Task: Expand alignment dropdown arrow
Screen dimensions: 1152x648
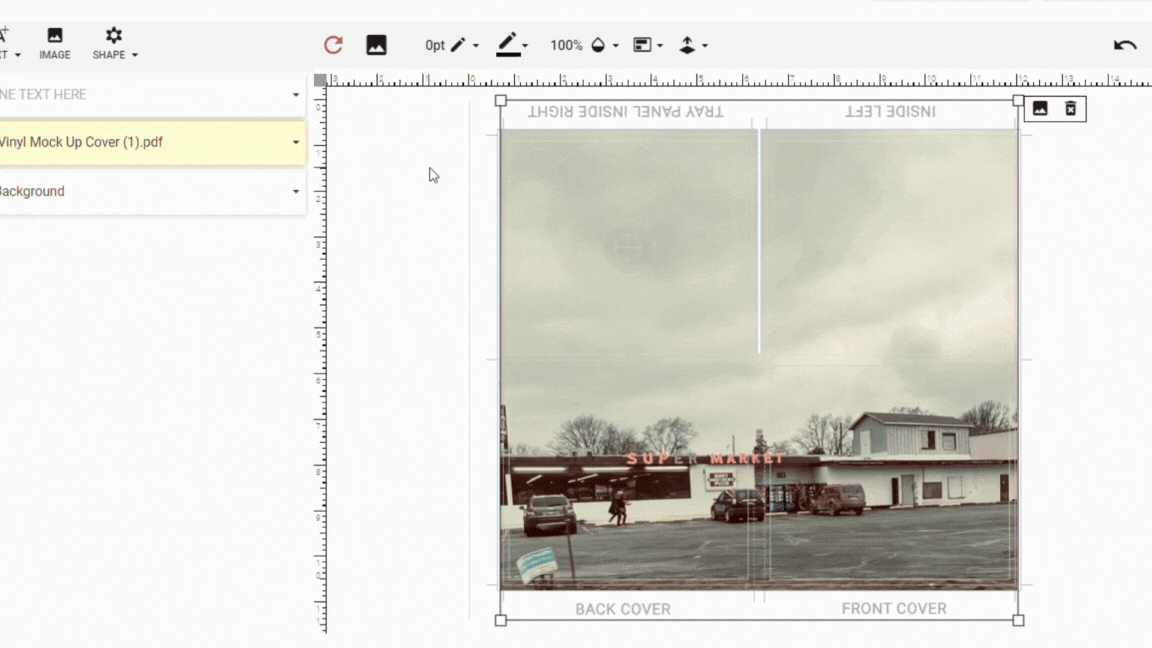Action: click(x=660, y=46)
